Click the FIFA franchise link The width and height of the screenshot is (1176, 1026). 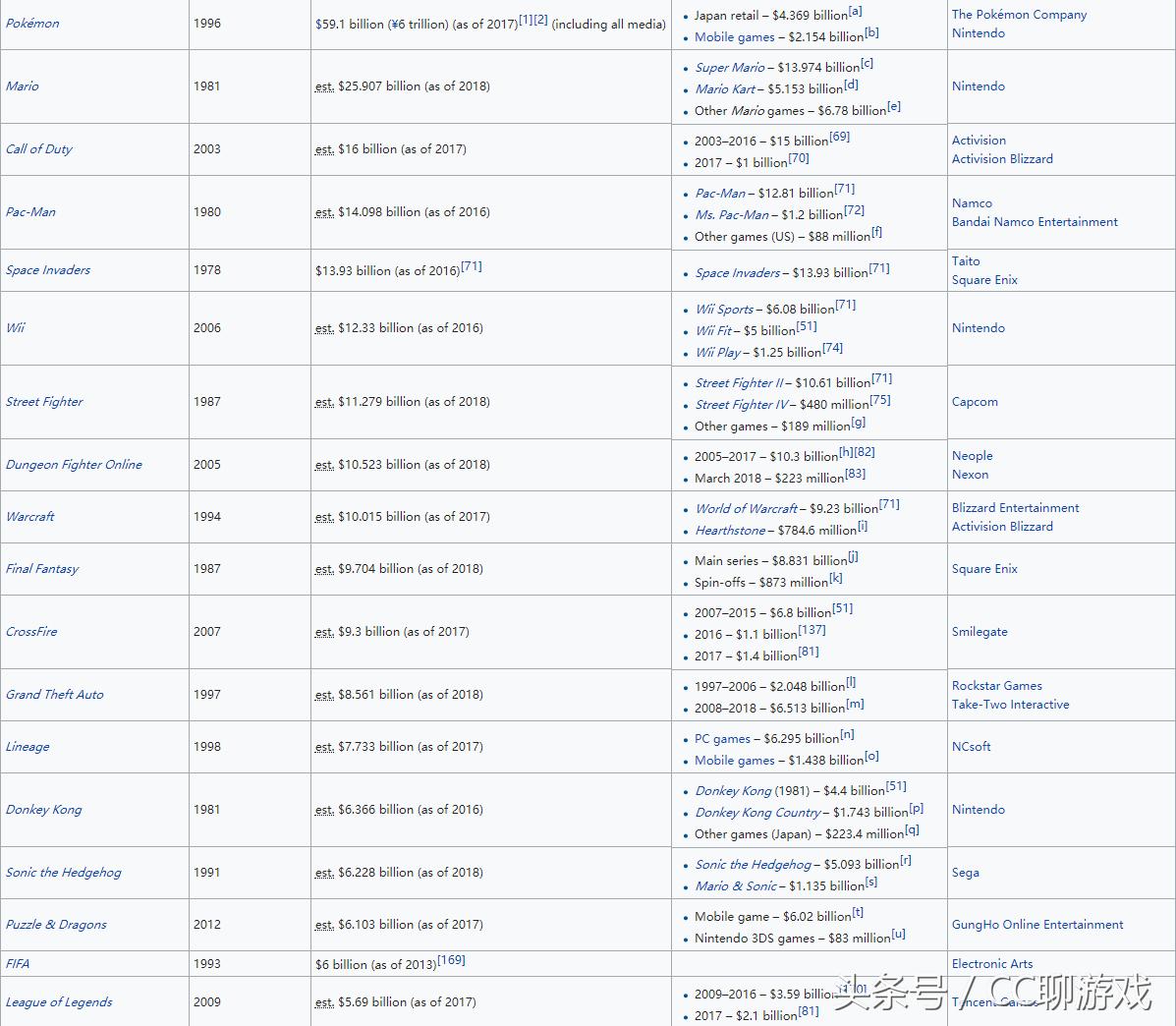pos(18,964)
